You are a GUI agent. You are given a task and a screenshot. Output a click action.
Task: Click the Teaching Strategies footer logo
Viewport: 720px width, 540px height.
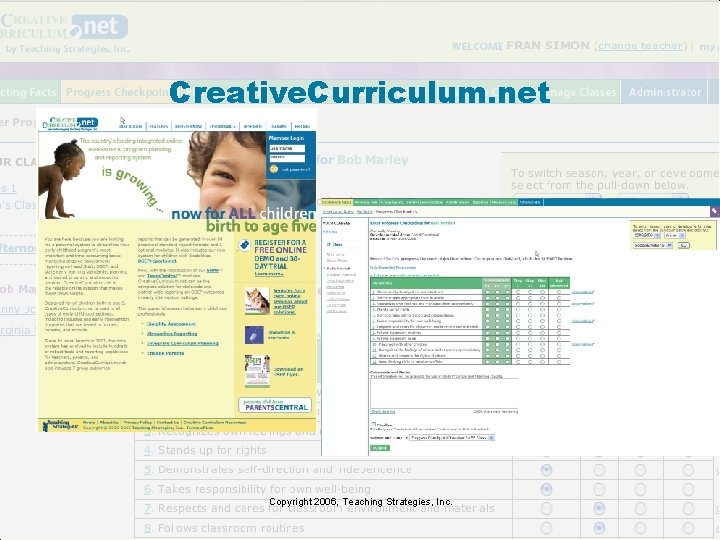(x=60, y=425)
